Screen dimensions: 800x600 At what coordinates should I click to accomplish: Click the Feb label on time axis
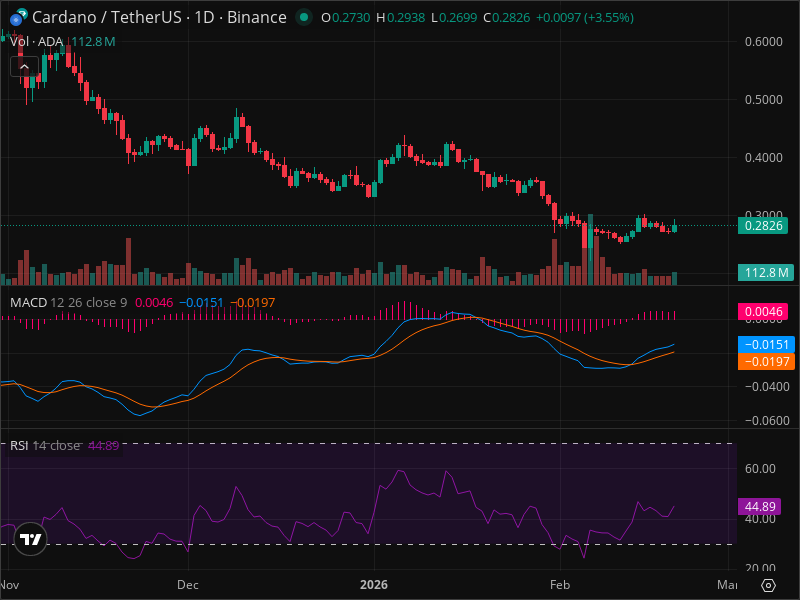click(560, 585)
